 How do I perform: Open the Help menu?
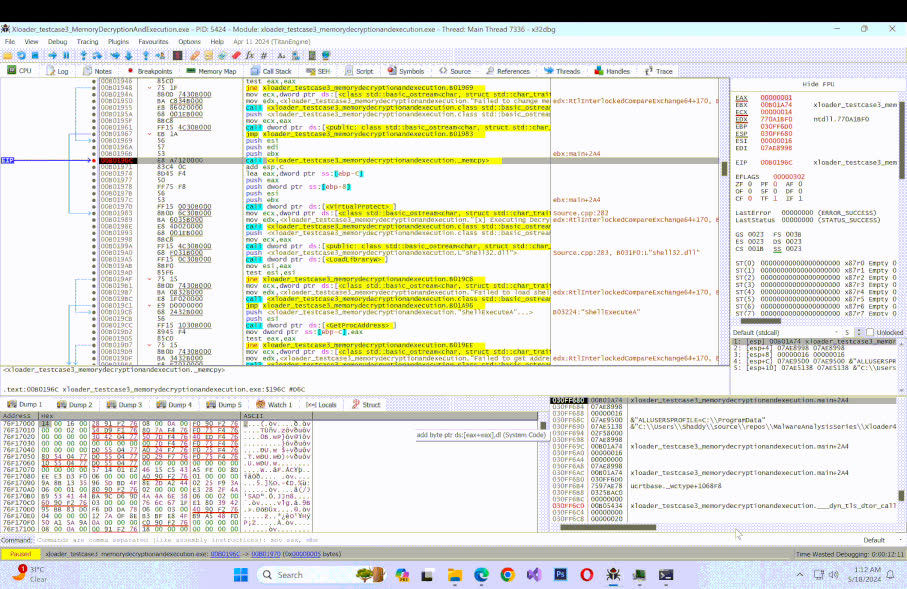pyautogui.click(x=217, y=42)
